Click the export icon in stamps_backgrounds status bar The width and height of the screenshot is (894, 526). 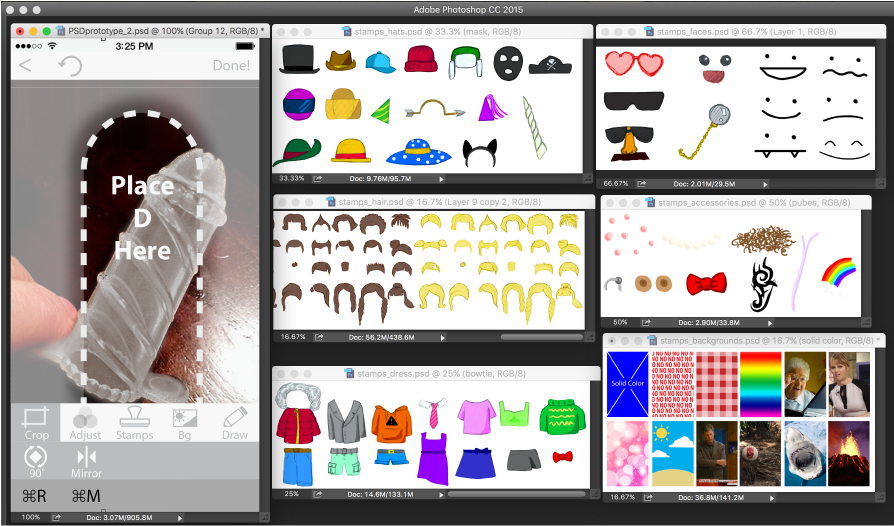(648, 498)
